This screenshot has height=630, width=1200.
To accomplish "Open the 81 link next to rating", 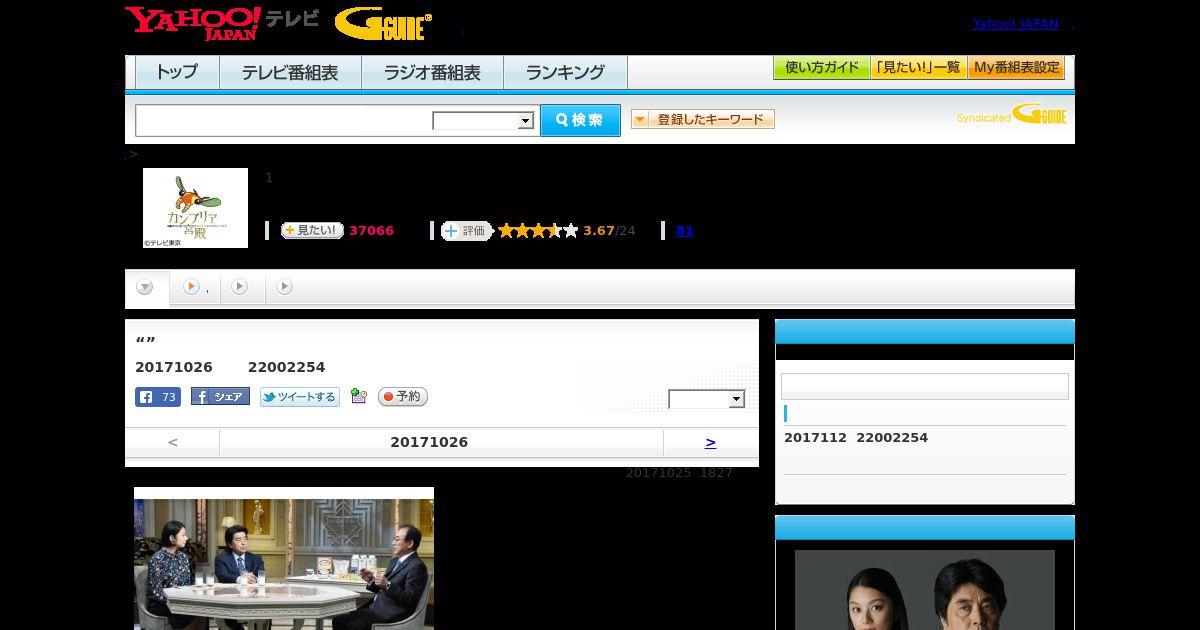I will [x=685, y=231].
